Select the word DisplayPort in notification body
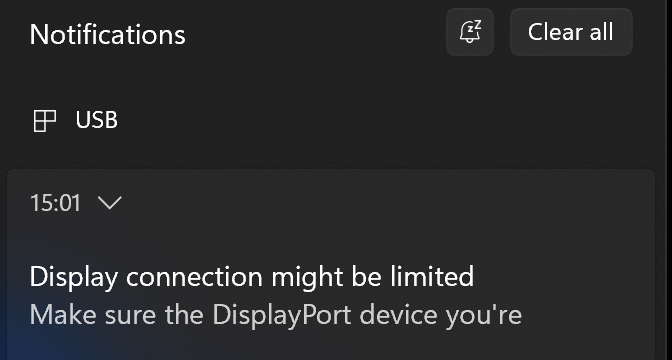Screen dimensions: 672x360 282,316
